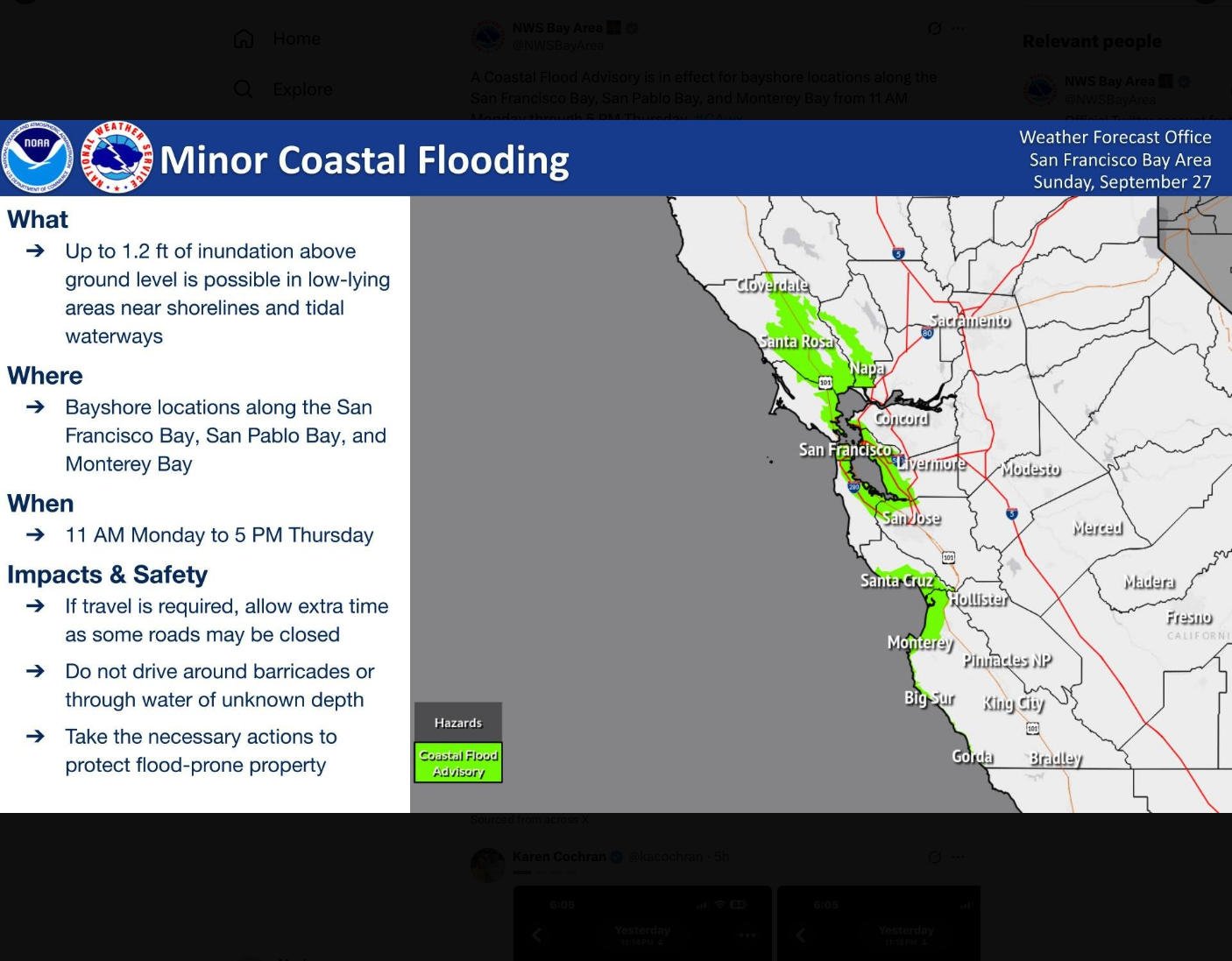This screenshot has height=961, width=1232.
Task: Click the "Monterey" map label
Action: (x=920, y=643)
